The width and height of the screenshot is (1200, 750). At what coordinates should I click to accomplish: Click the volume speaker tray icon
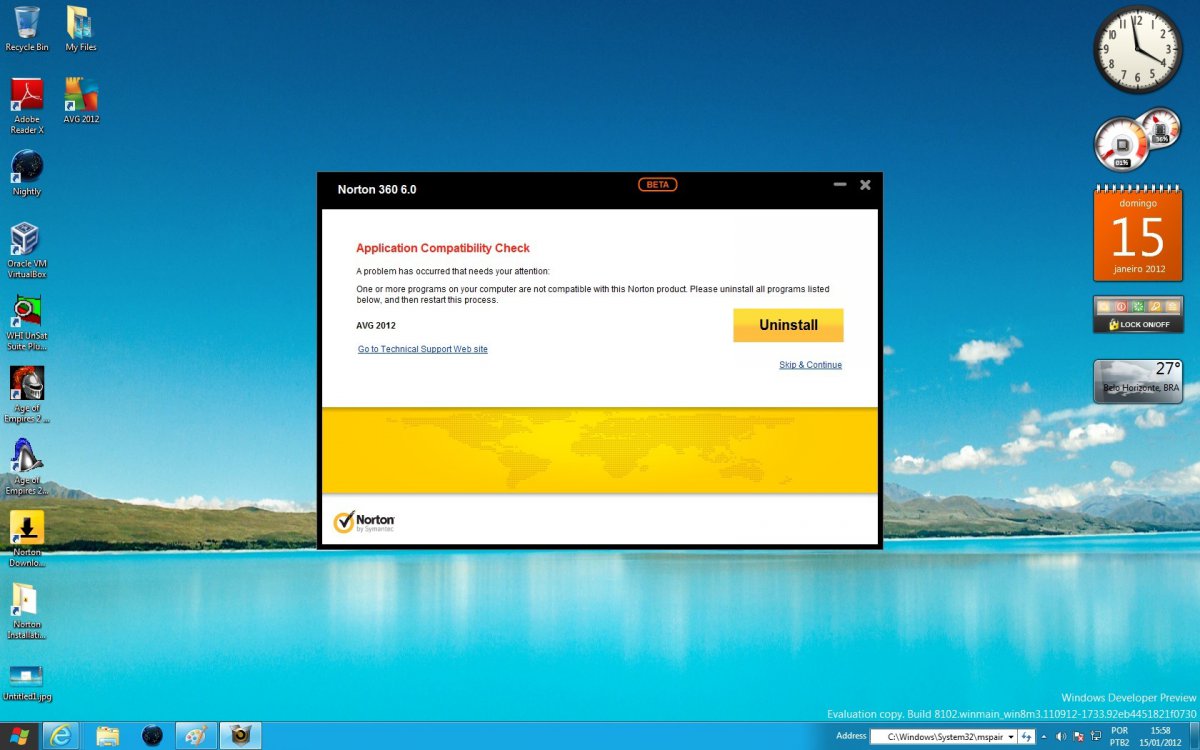(1060, 737)
